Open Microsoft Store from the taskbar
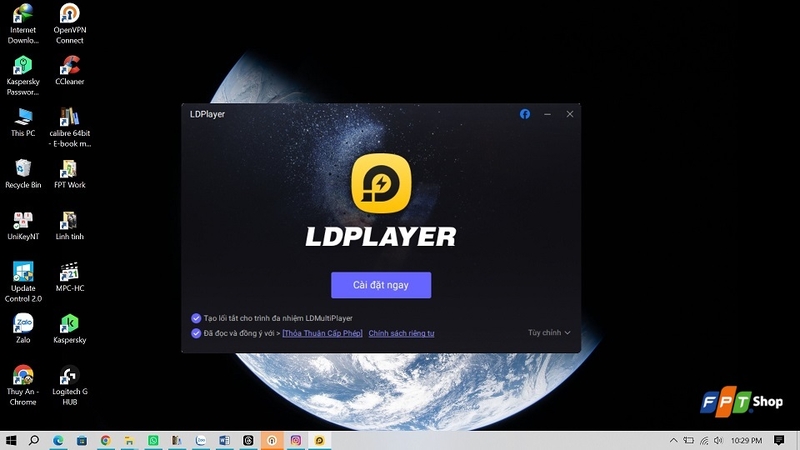The height and width of the screenshot is (450, 800). click(82, 440)
